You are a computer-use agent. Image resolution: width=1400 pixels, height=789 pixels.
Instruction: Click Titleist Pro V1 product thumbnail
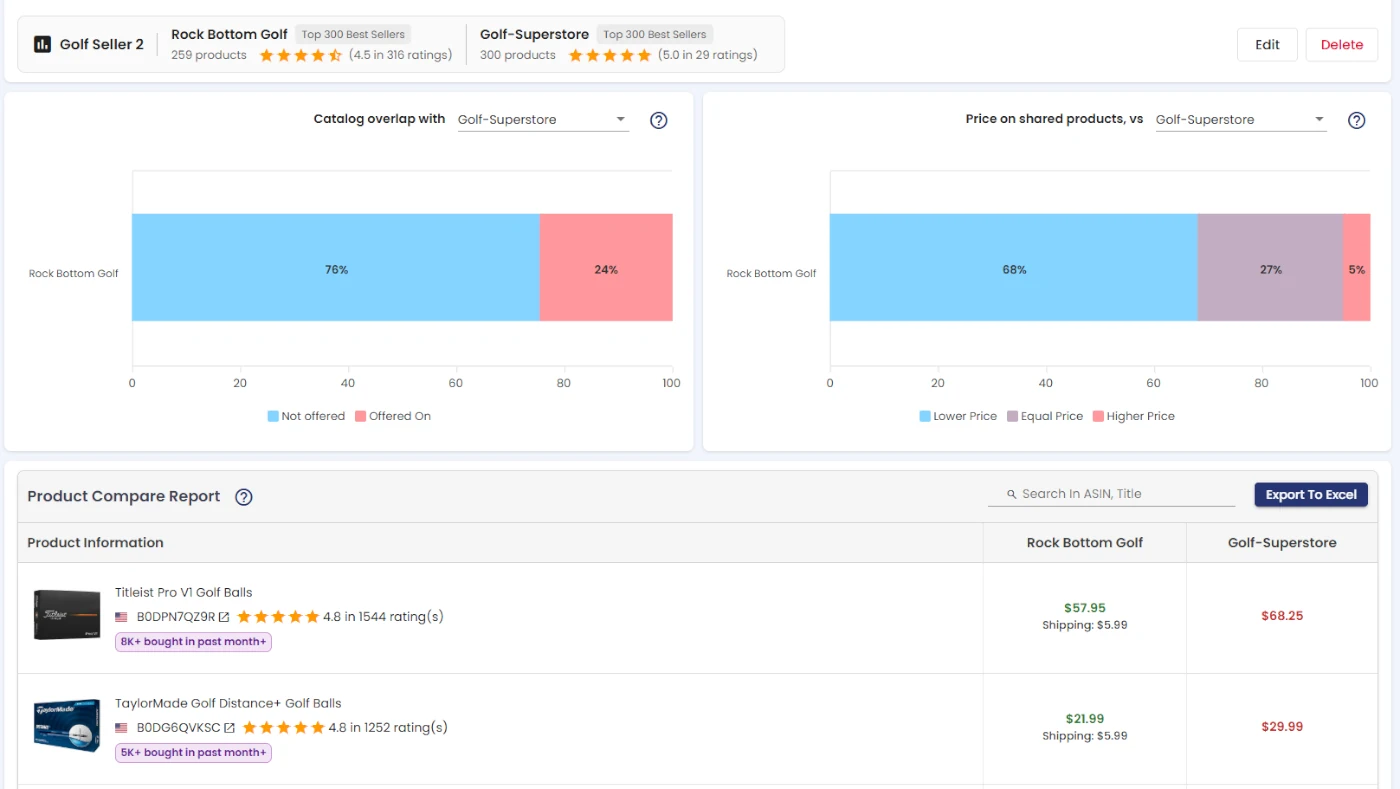[x=67, y=615]
